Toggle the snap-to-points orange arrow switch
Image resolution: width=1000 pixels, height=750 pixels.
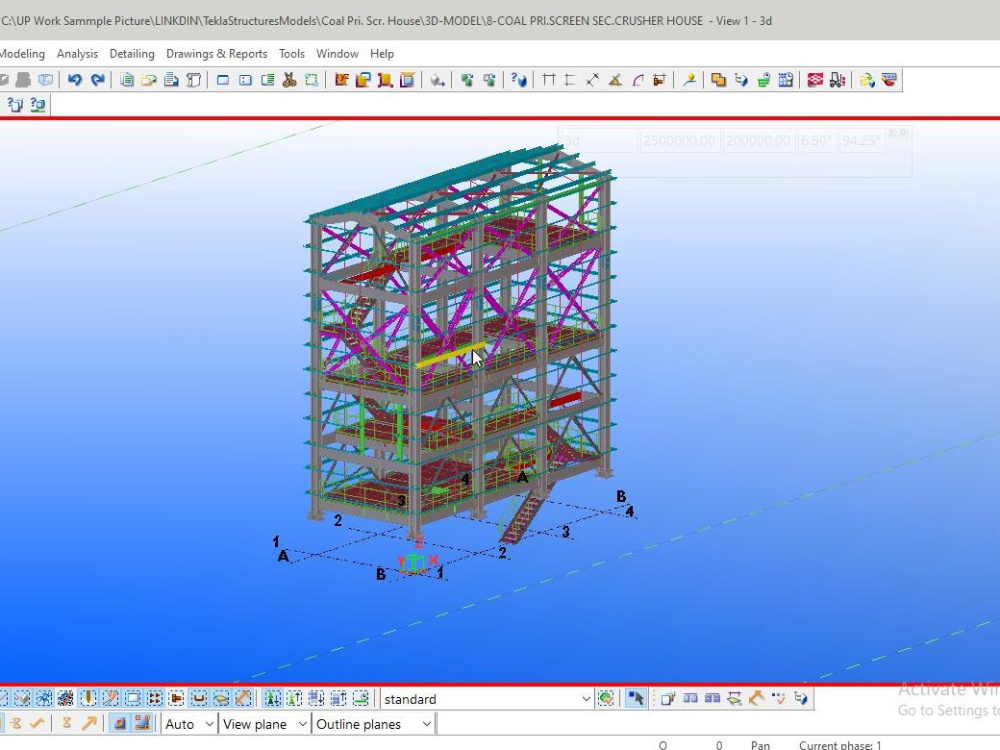point(89,723)
